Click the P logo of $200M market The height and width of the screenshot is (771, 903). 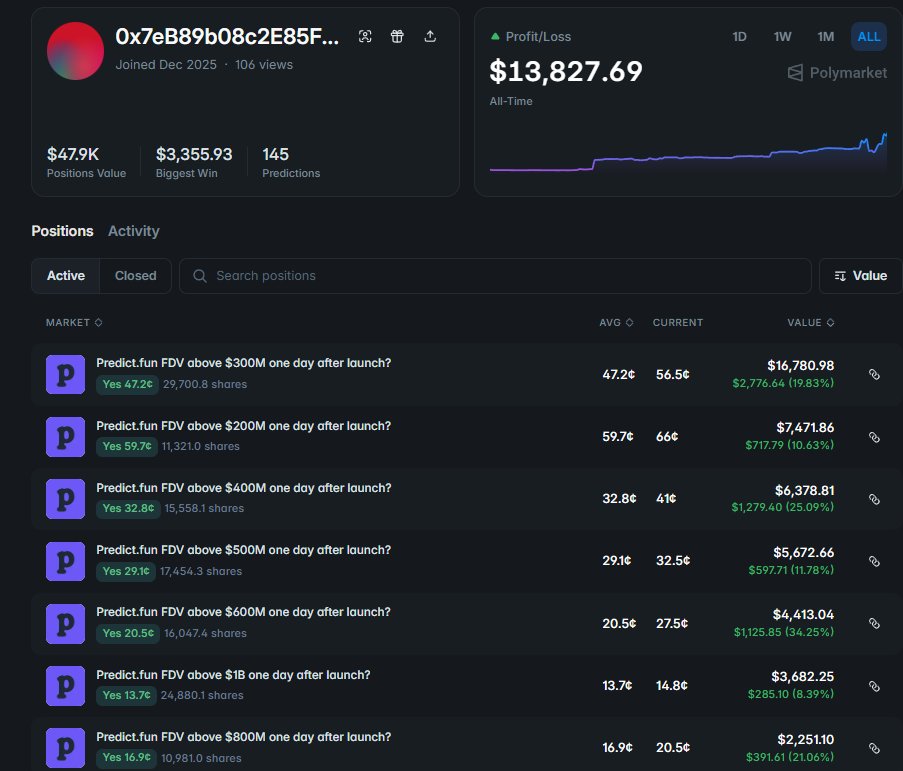(x=66, y=437)
